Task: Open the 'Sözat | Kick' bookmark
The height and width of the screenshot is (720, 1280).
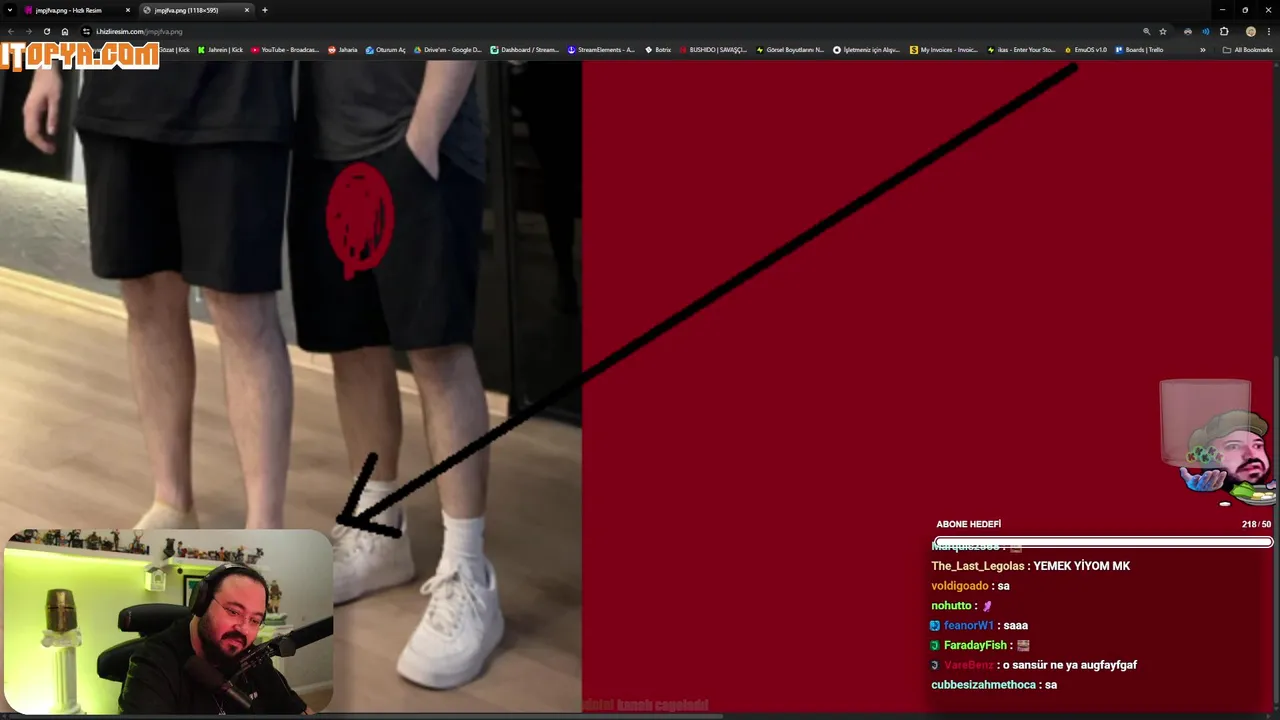Action: coord(174,49)
